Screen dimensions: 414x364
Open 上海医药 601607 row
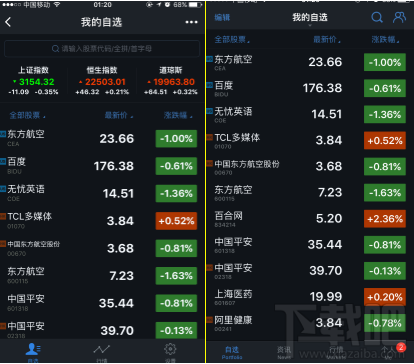(x=310, y=297)
